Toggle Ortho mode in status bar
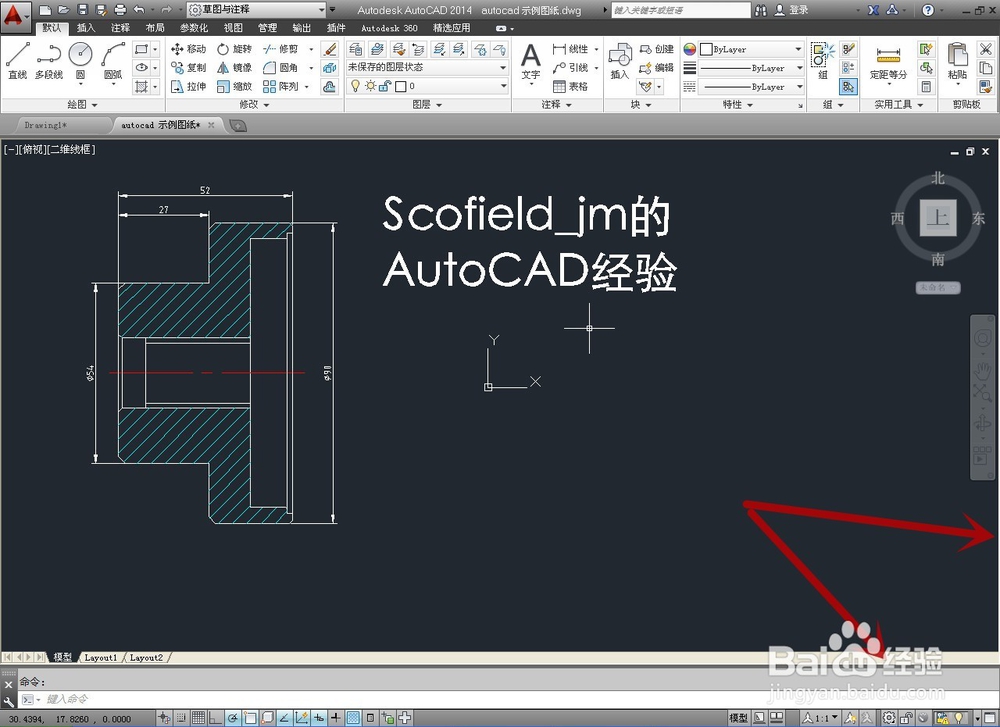The width and height of the screenshot is (1000, 727). (x=216, y=718)
